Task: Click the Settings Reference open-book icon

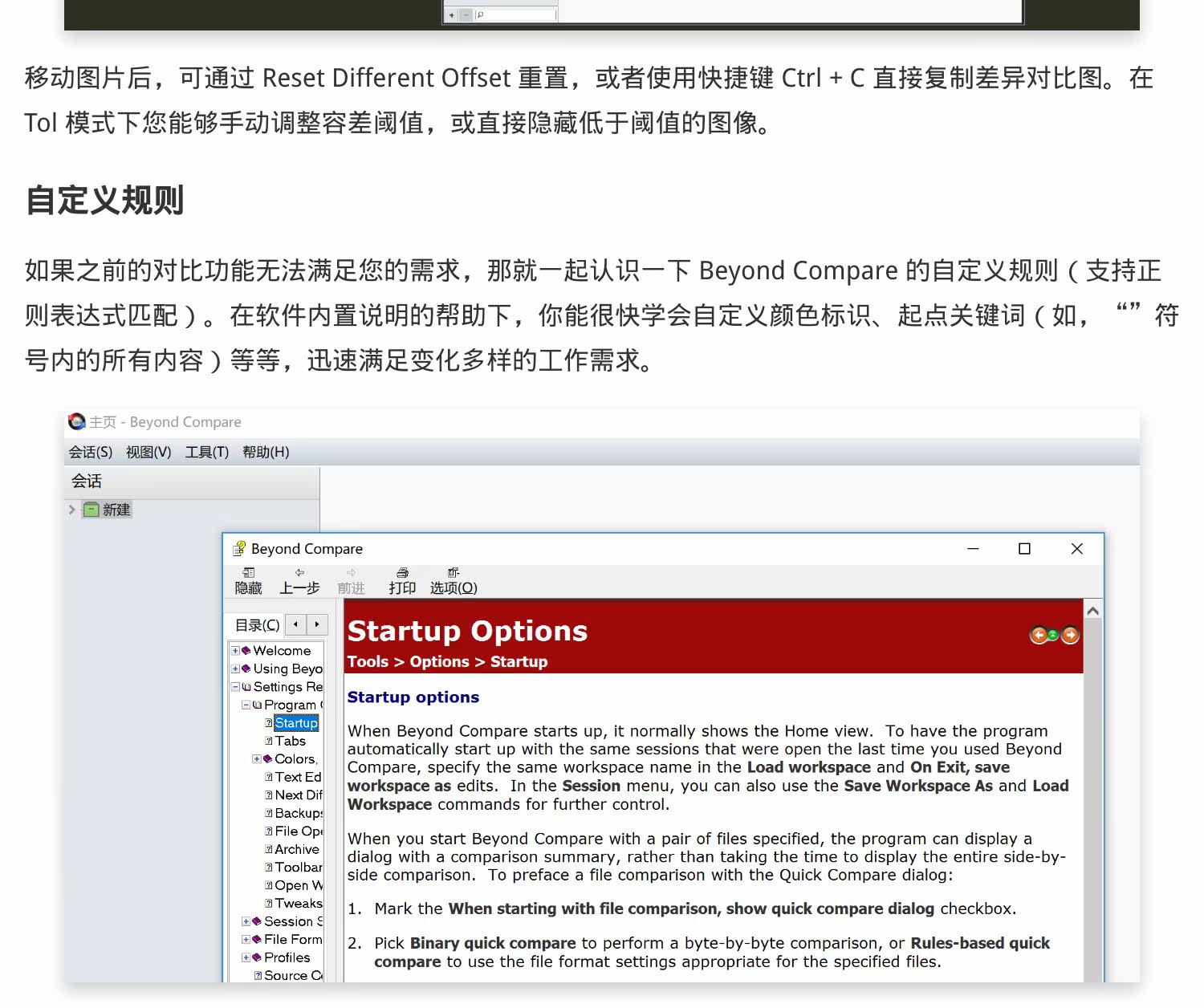Action: pos(246,687)
